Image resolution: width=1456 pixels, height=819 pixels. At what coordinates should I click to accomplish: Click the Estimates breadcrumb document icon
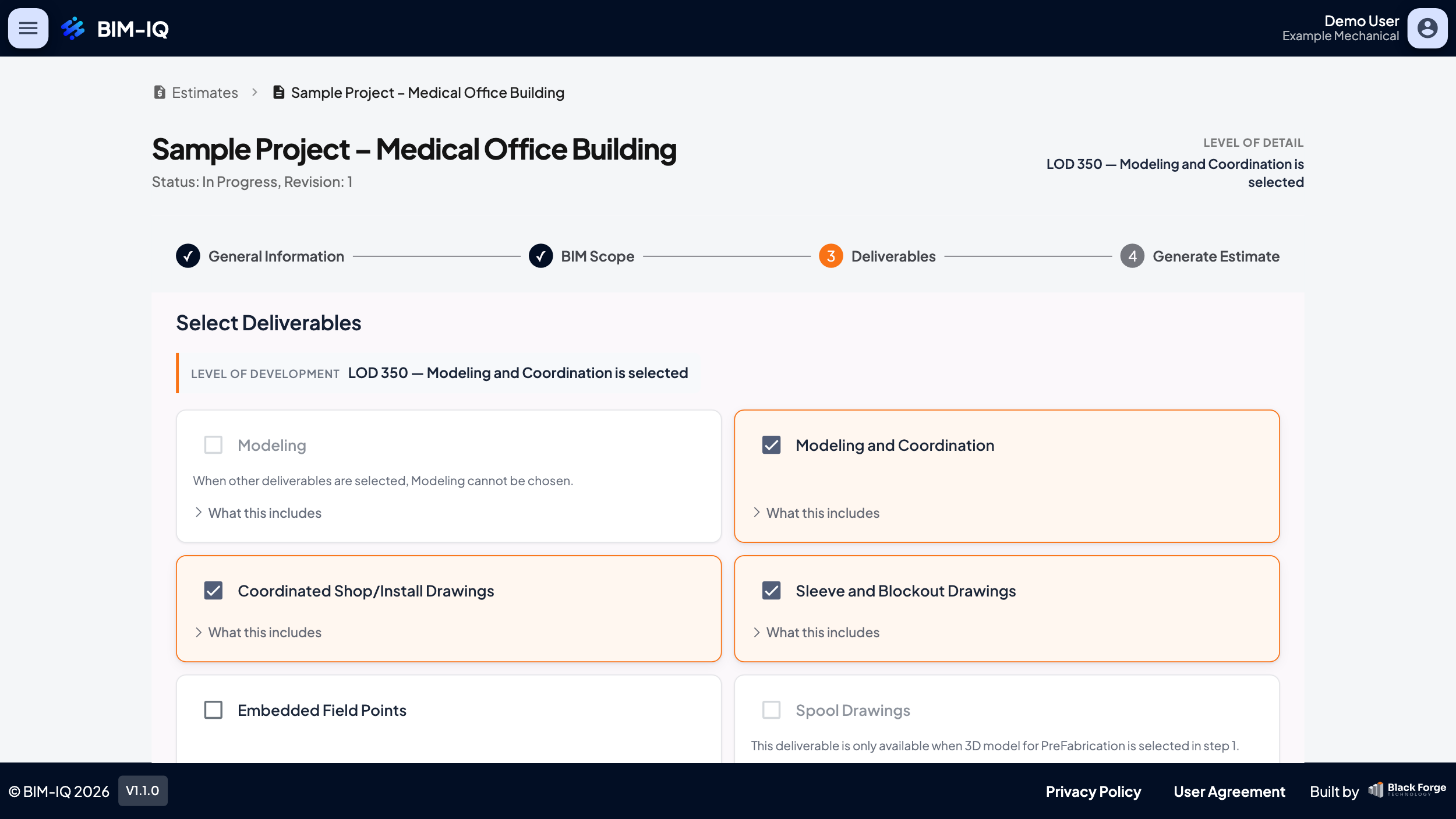pos(160,92)
